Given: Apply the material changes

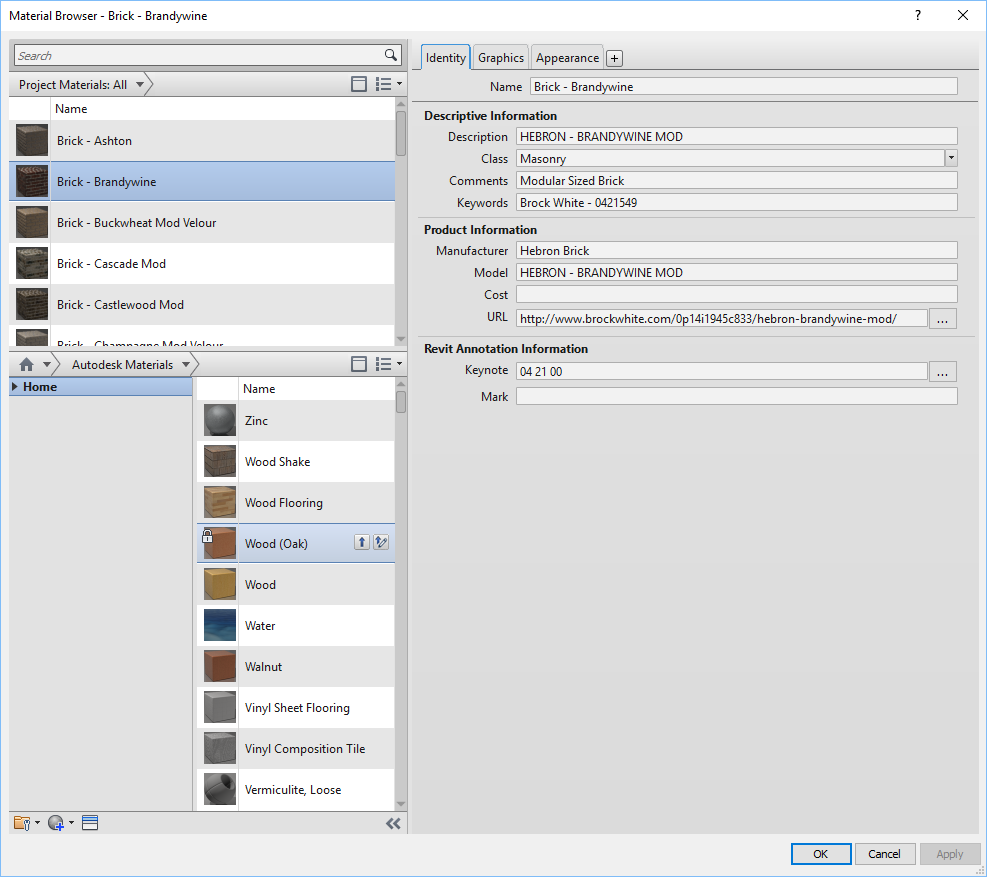Looking at the screenshot, I should (x=949, y=853).
